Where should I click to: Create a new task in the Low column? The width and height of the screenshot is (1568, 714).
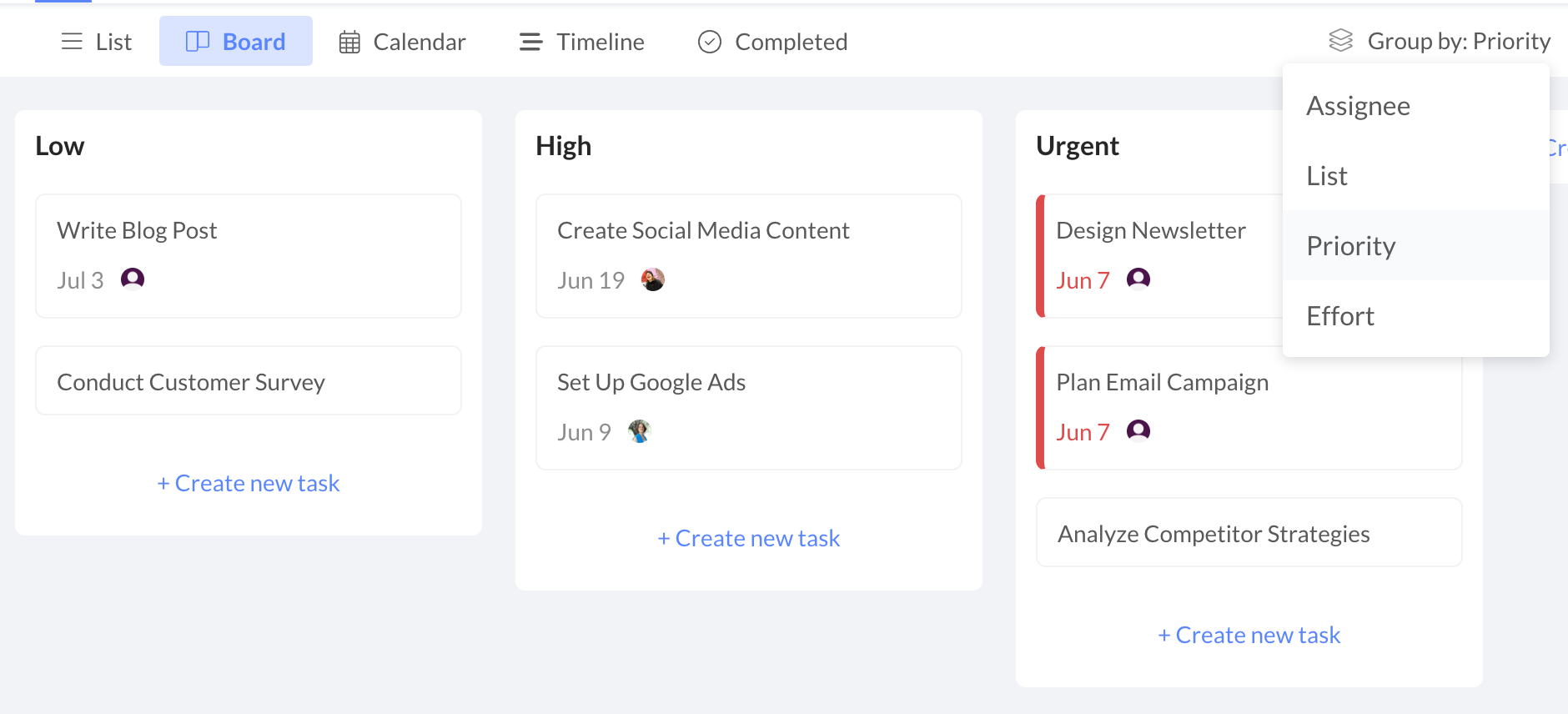coord(248,483)
